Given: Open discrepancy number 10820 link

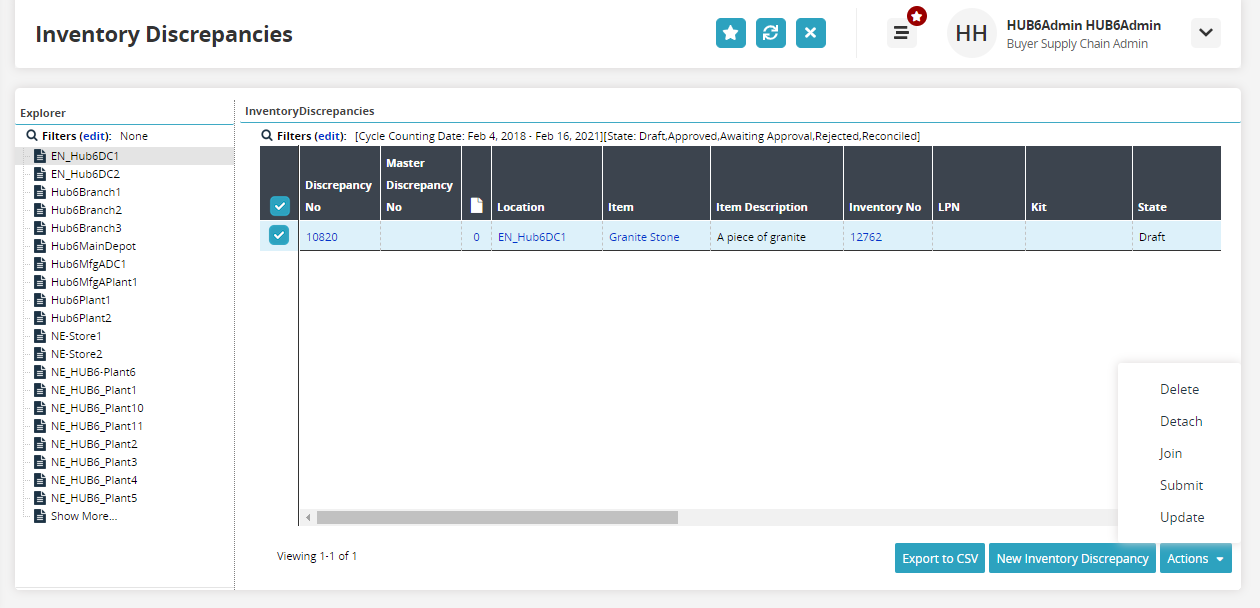Looking at the screenshot, I should point(322,237).
